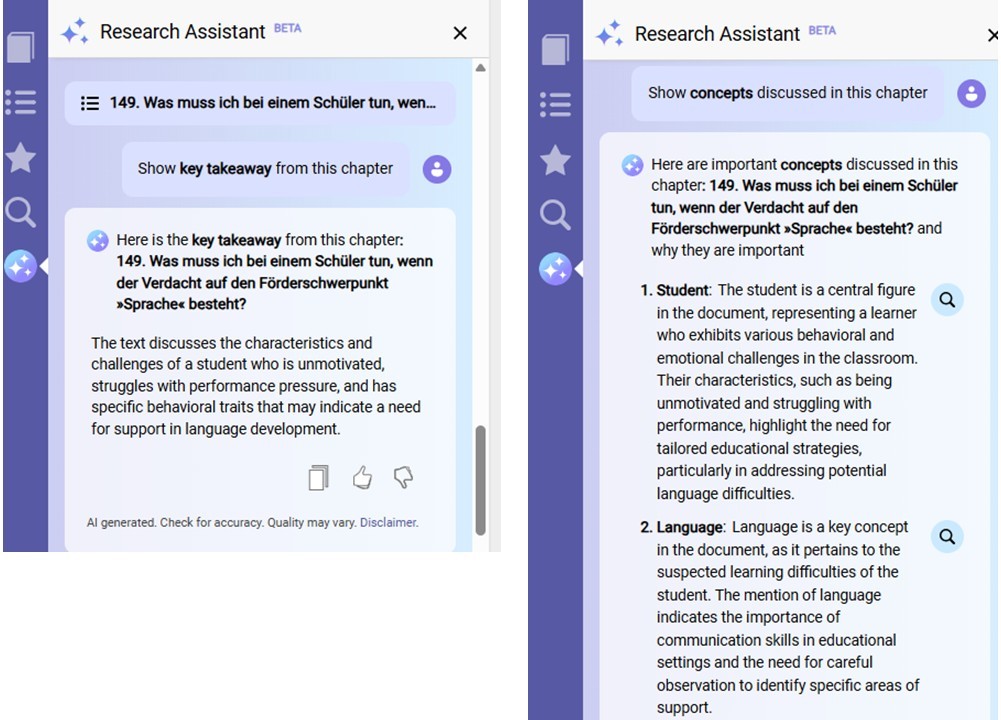Viewport: 1001px width, 720px height.
Task: Open table of contents list in left sidebar
Action: [21, 103]
